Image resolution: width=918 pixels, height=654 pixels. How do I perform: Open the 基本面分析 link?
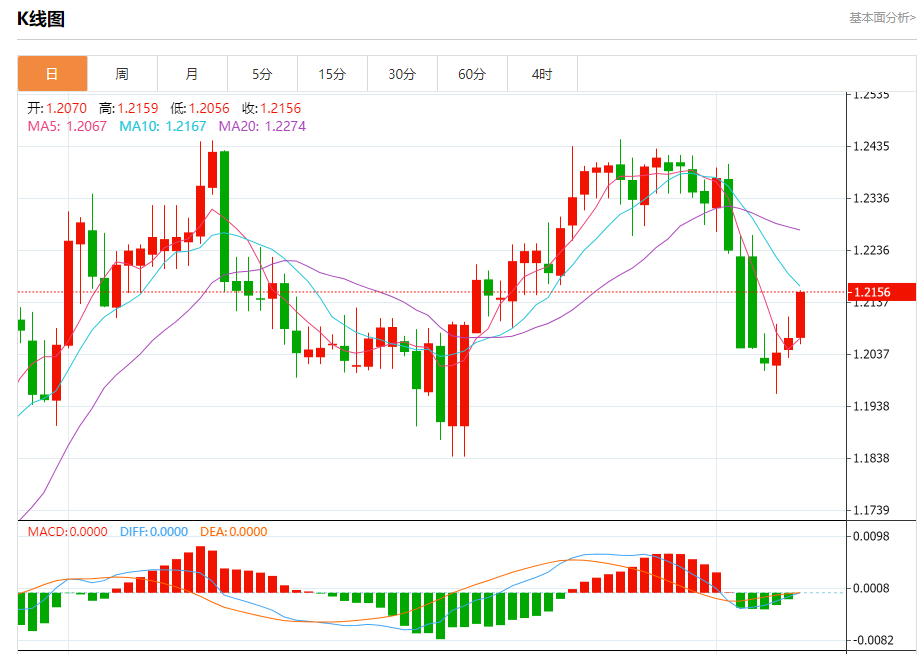click(882, 18)
